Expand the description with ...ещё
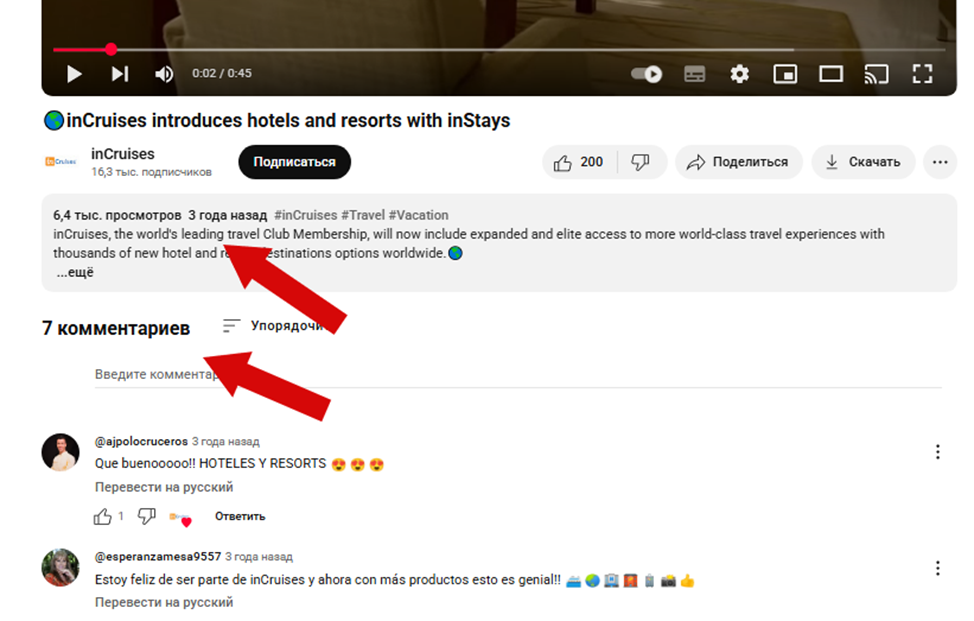The image size is (974, 621). (75, 272)
